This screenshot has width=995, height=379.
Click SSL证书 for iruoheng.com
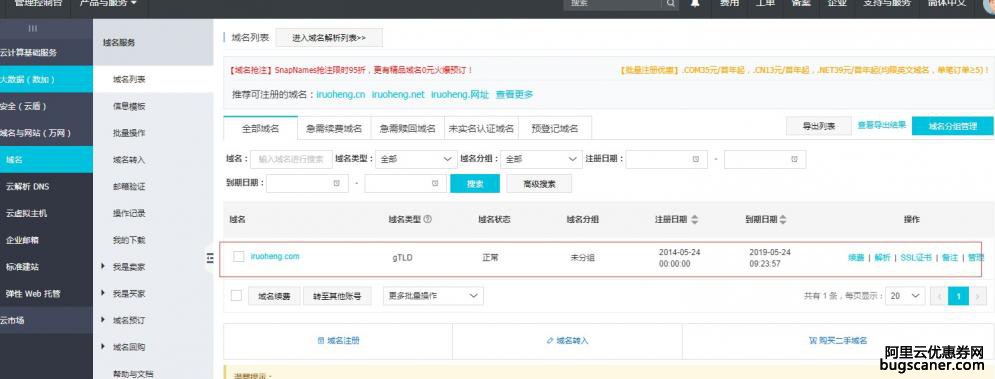[x=916, y=258]
